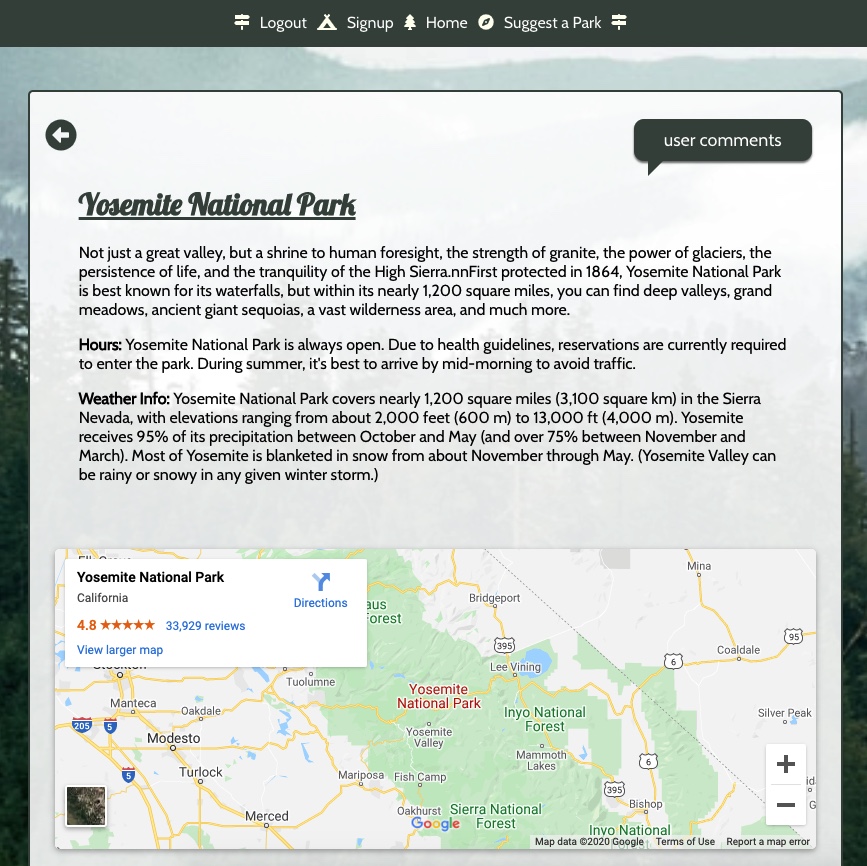Open the 33,929 reviews link
Image resolution: width=867 pixels, height=866 pixels.
(x=205, y=625)
